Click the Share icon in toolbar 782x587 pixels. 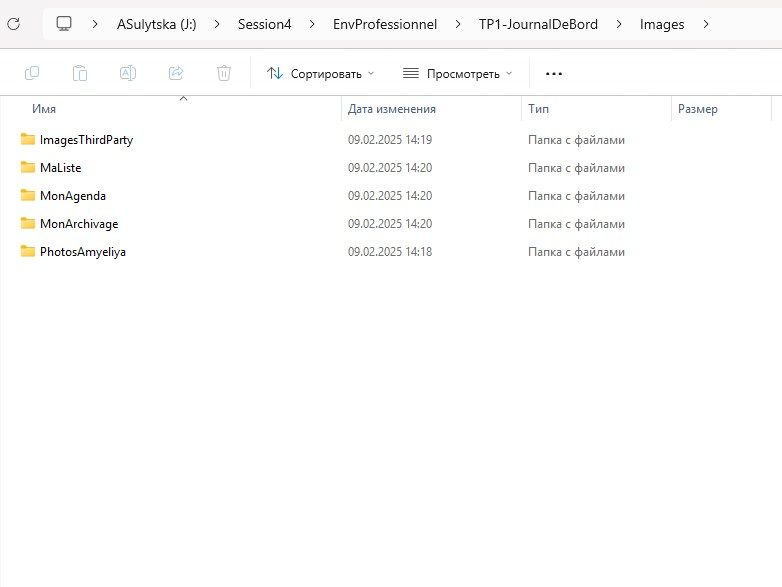(x=176, y=73)
